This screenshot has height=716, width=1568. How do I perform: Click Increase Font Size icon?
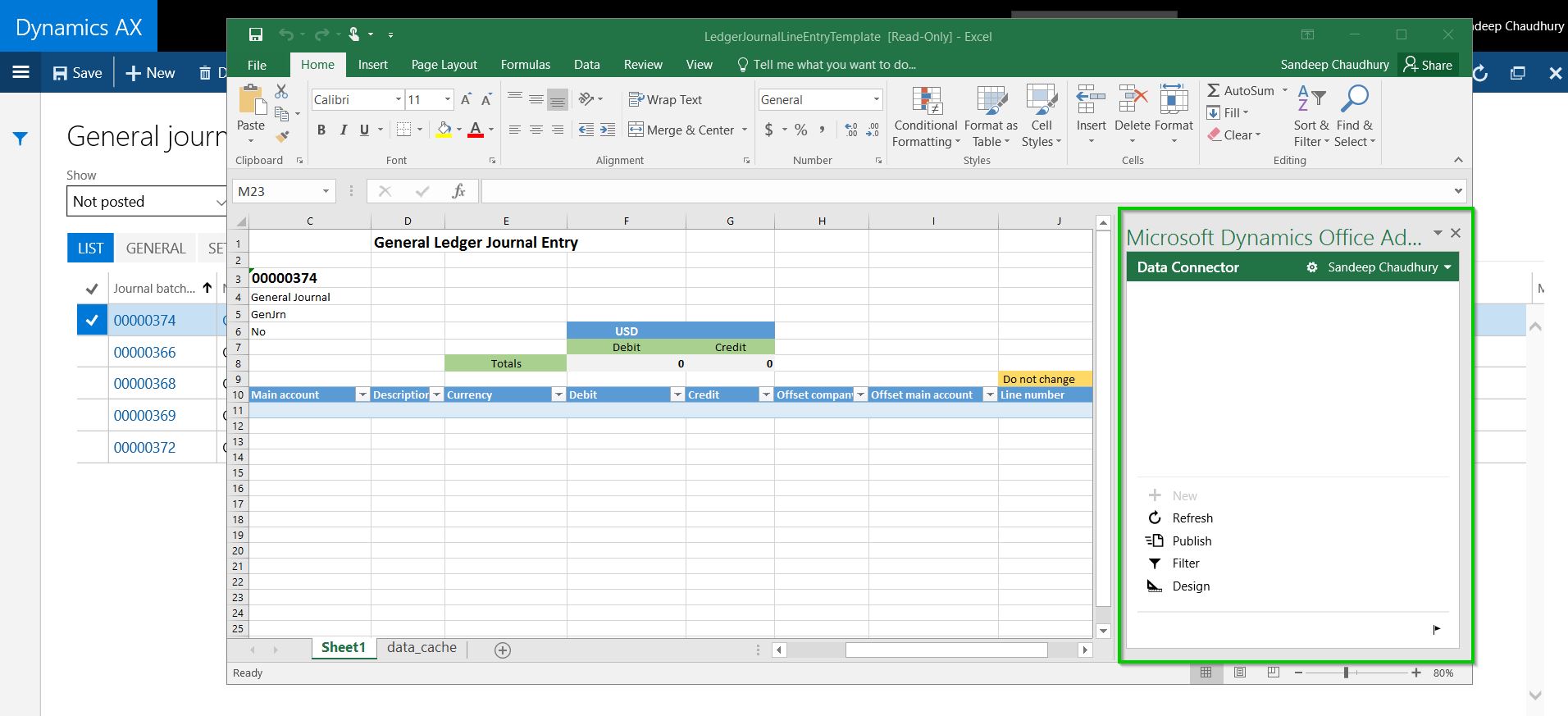click(466, 99)
